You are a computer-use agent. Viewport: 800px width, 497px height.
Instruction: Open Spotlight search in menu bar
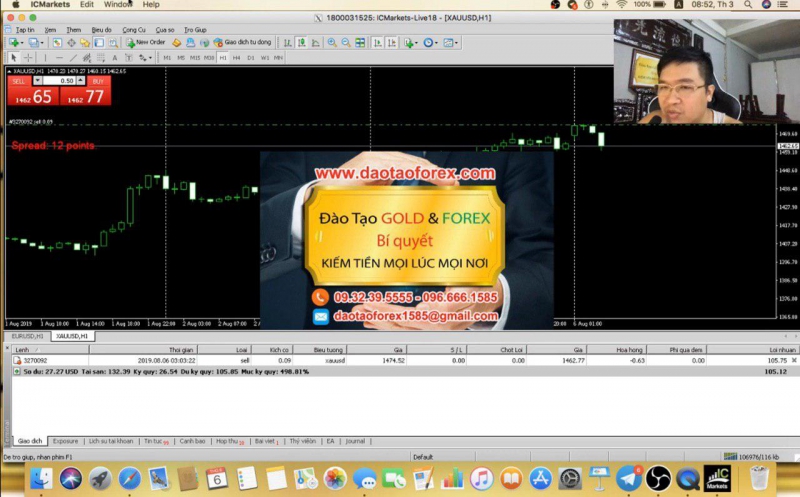[x=747, y=5]
